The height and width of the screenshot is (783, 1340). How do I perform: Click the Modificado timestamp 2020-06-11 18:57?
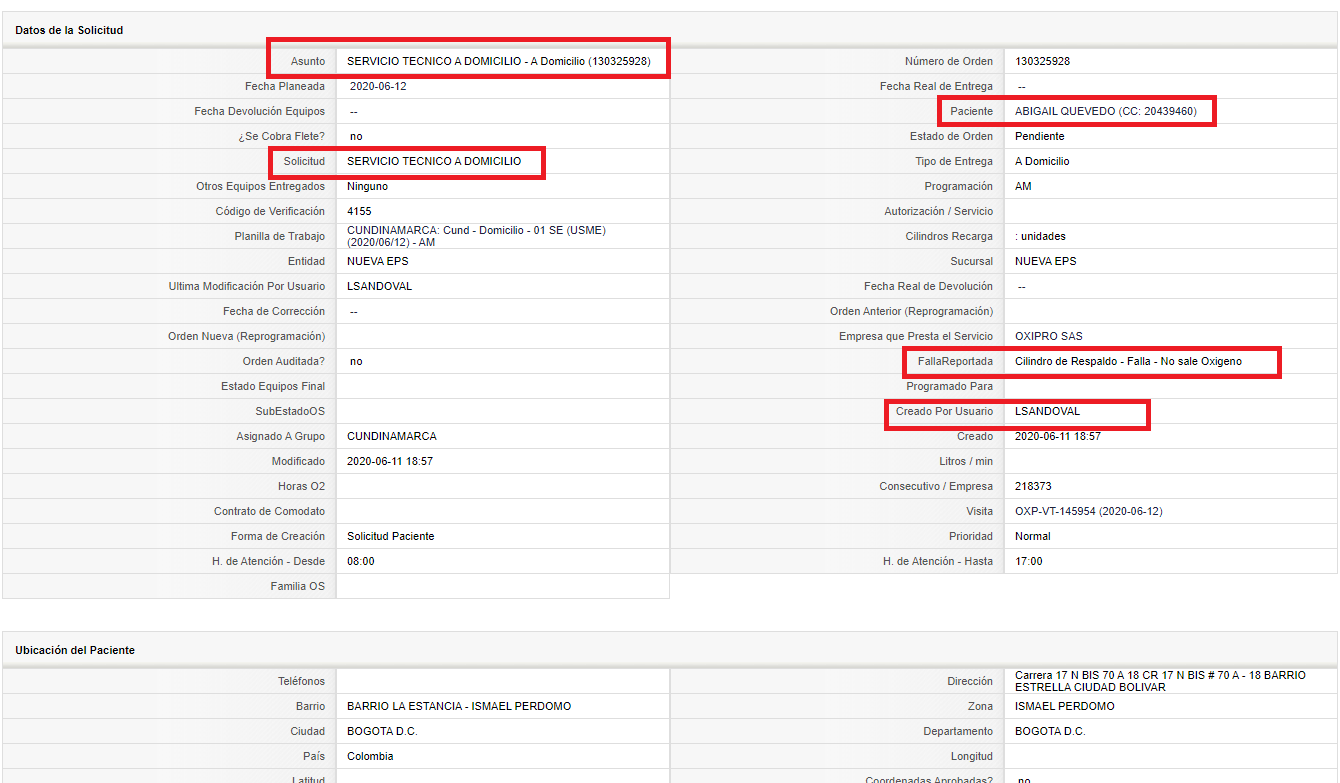click(x=390, y=461)
